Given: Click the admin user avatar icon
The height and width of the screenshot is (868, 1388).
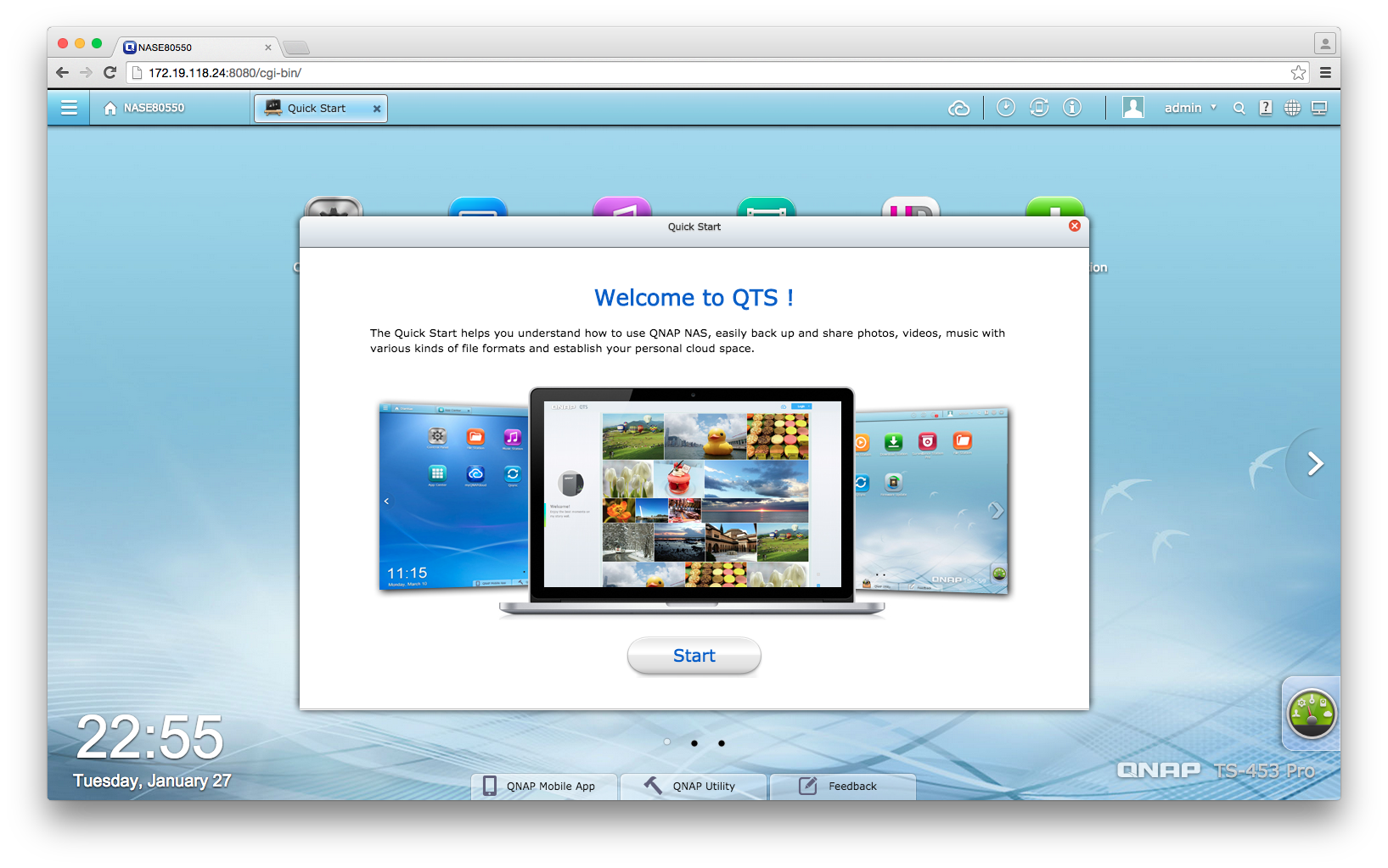Looking at the screenshot, I should click(x=1132, y=107).
